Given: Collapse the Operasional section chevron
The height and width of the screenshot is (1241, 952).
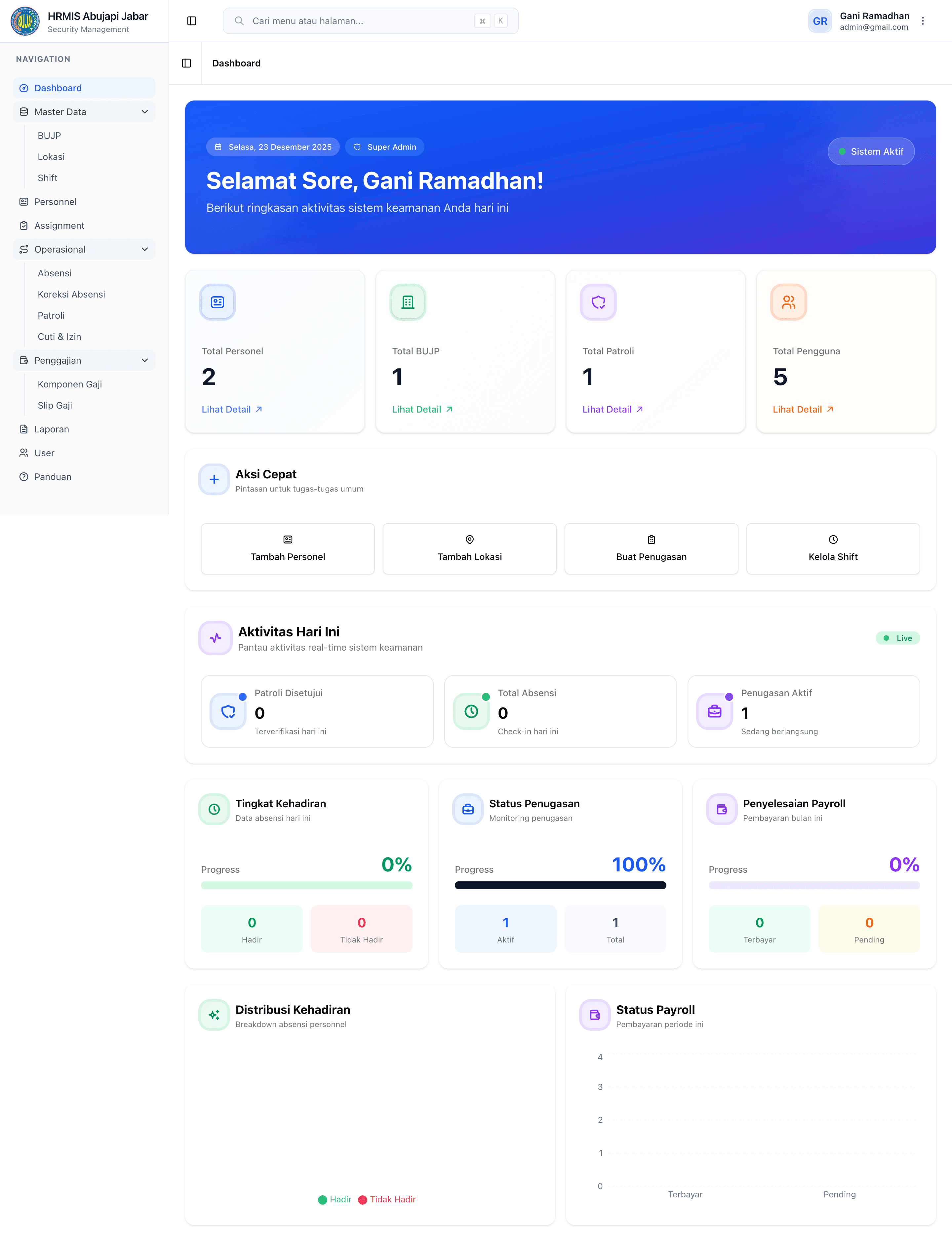Looking at the screenshot, I should click(144, 249).
